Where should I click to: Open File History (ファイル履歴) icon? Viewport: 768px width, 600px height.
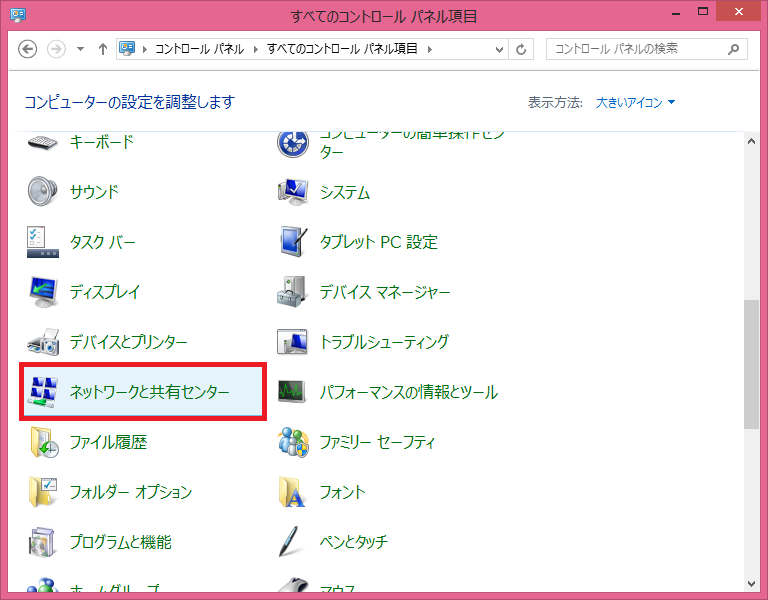[x=44, y=442]
